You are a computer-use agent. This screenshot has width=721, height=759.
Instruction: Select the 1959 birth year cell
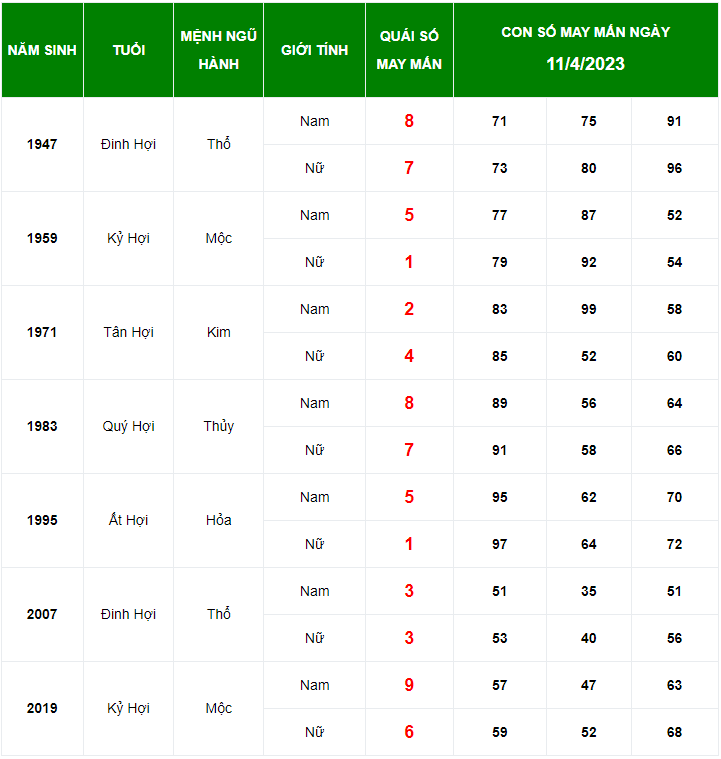coord(42,238)
